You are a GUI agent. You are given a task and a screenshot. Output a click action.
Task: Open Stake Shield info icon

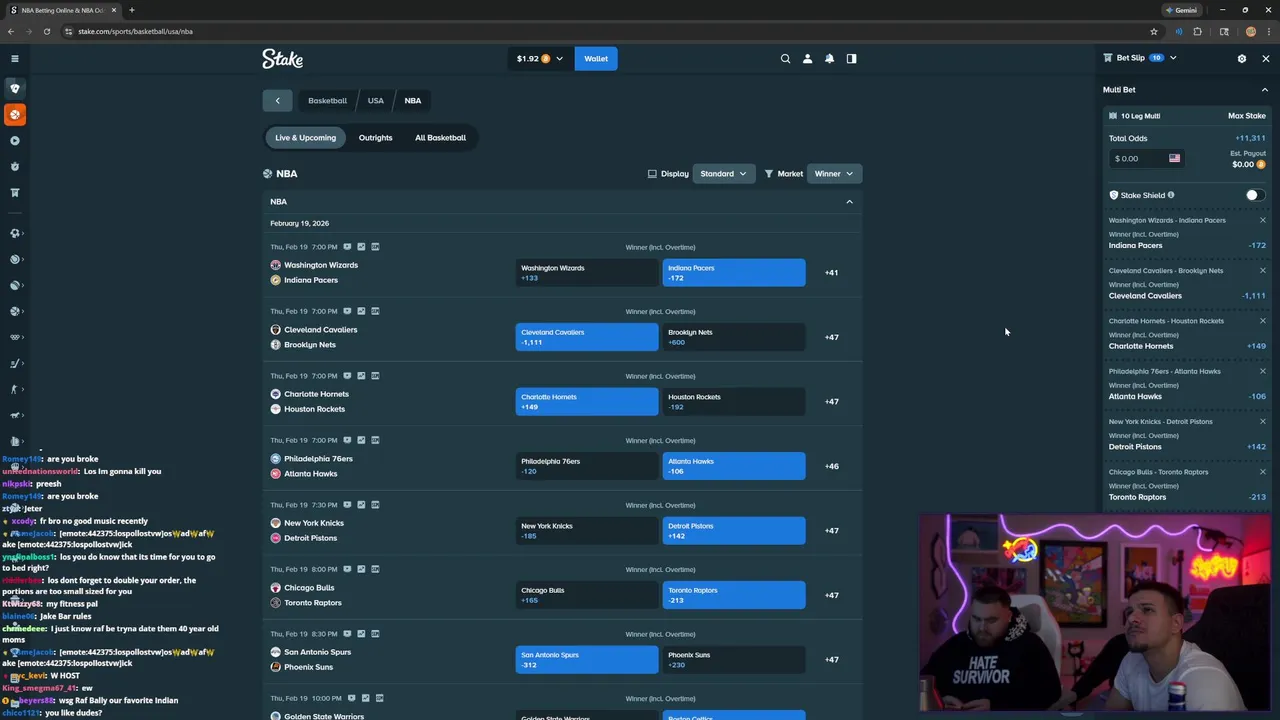(1171, 195)
